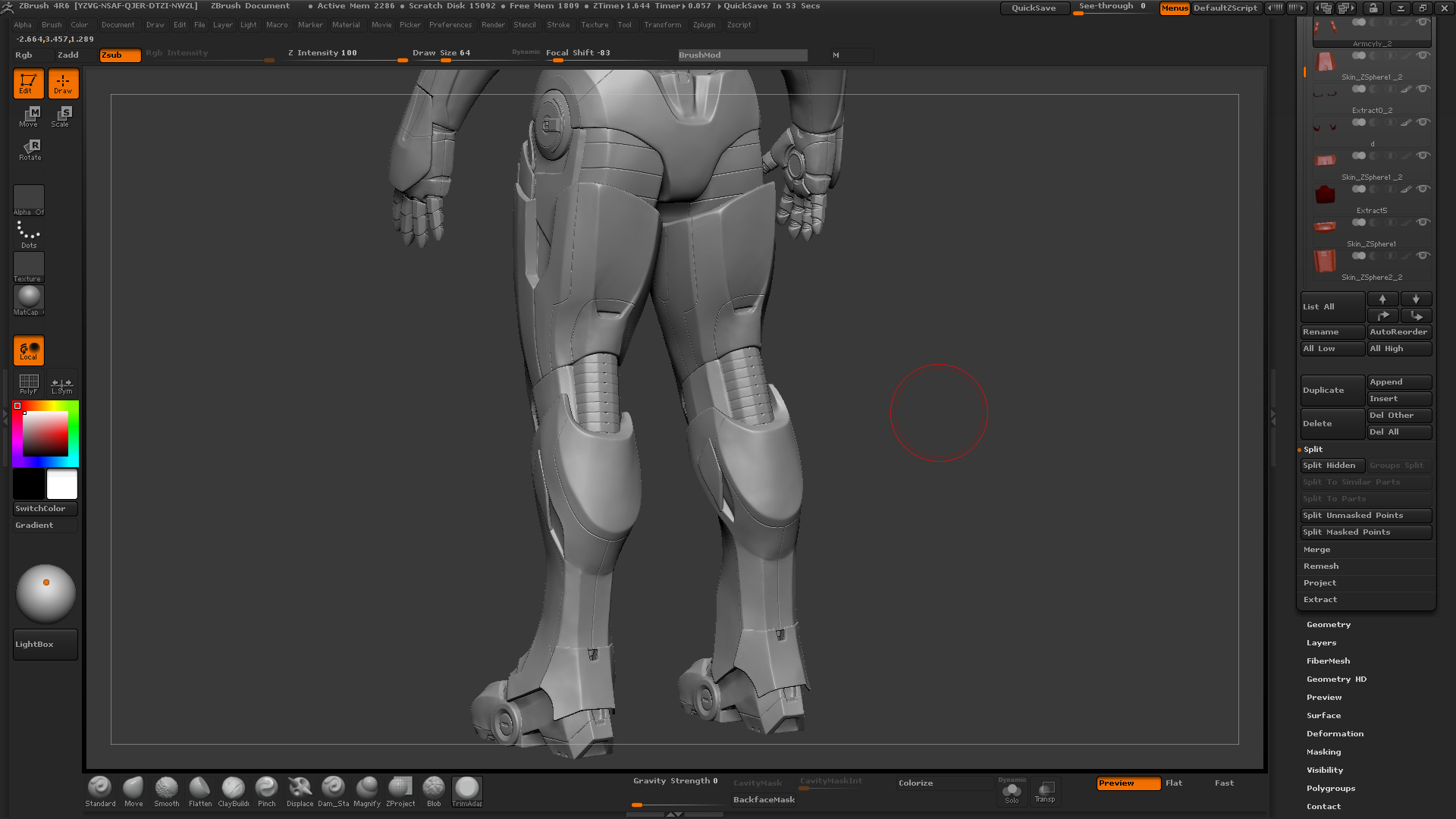Open the Preferences menu
This screenshot has width=1456, height=819.
pos(450,25)
